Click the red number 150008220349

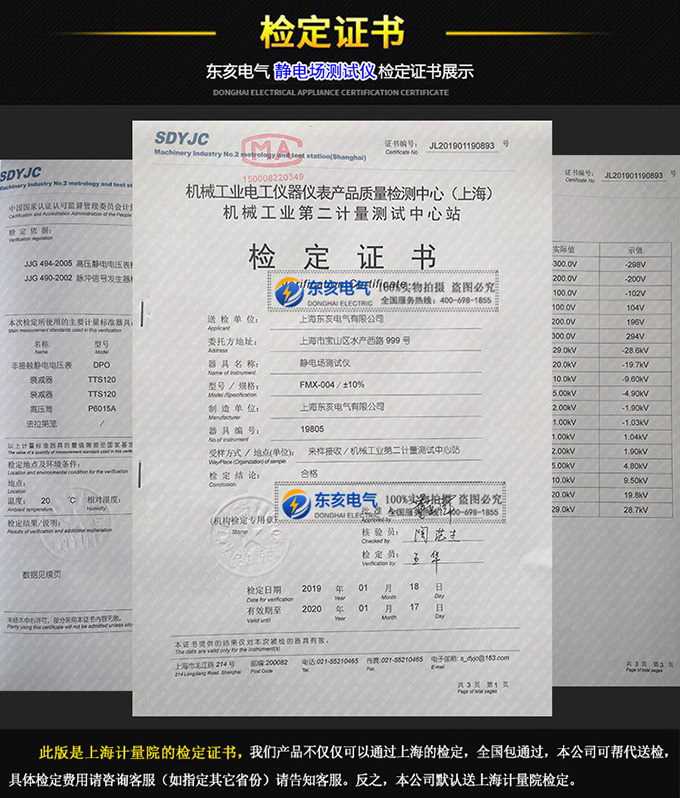point(273,178)
